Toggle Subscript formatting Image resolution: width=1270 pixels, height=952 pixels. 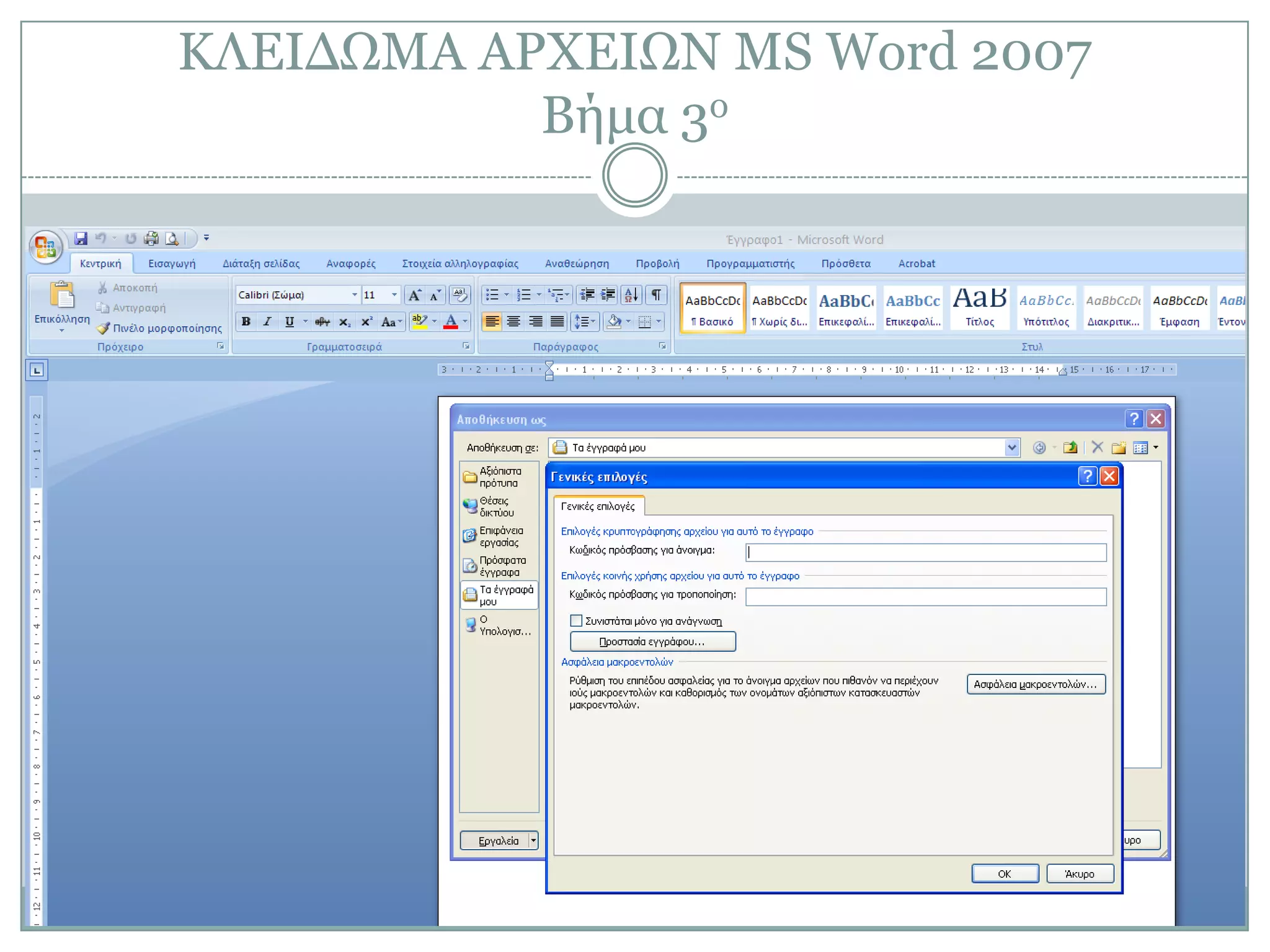pyautogui.click(x=345, y=322)
